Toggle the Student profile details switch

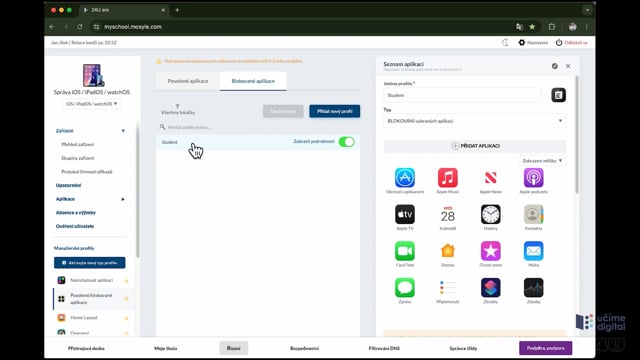pyautogui.click(x=347, y=142)
